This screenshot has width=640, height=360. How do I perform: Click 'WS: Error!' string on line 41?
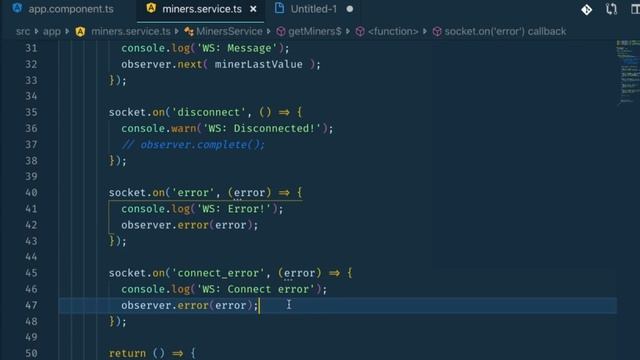234,209
